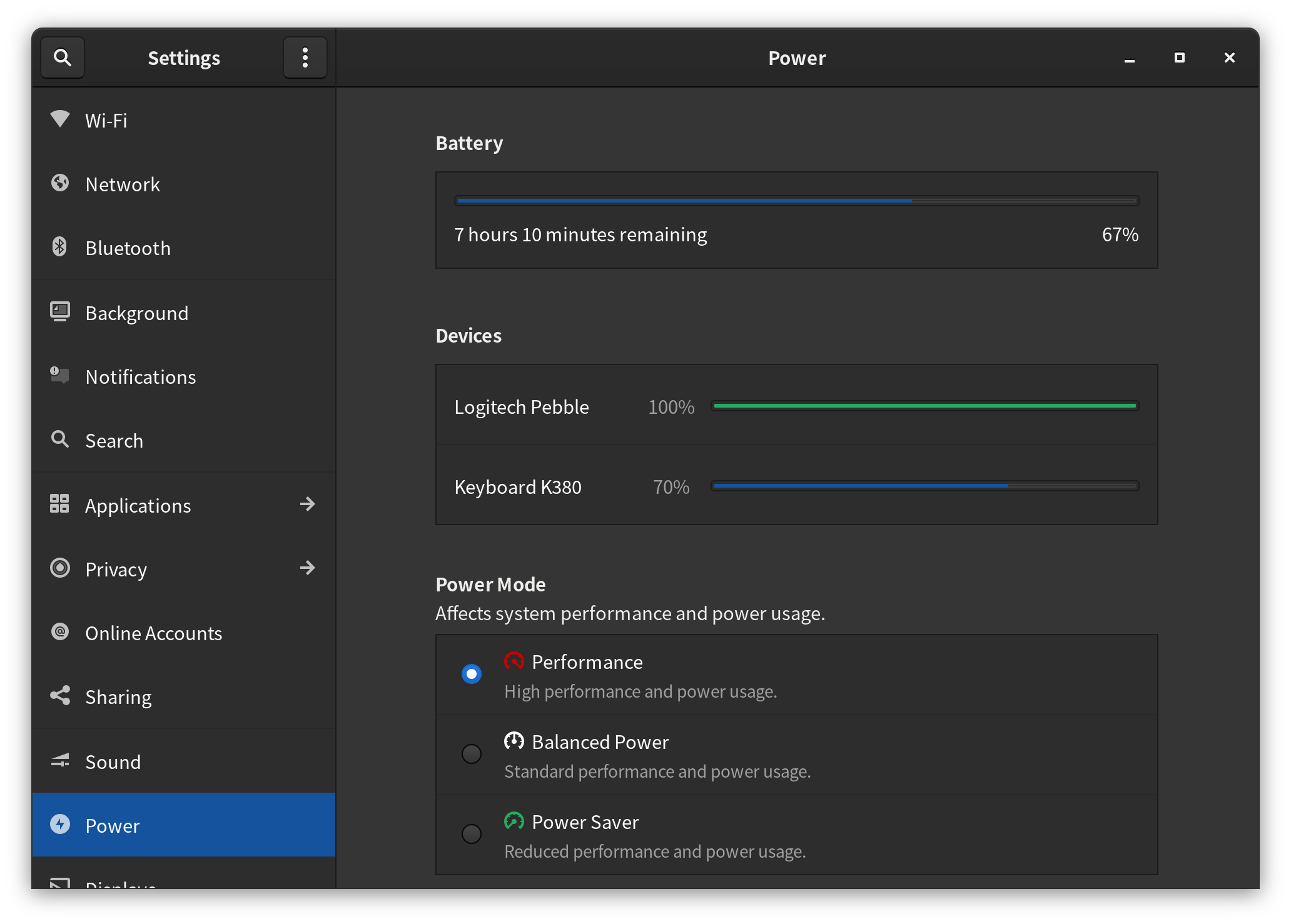Select the Background settings icon
The height and width of the screenshot is (924, 1291).
[x=60, y=312]
